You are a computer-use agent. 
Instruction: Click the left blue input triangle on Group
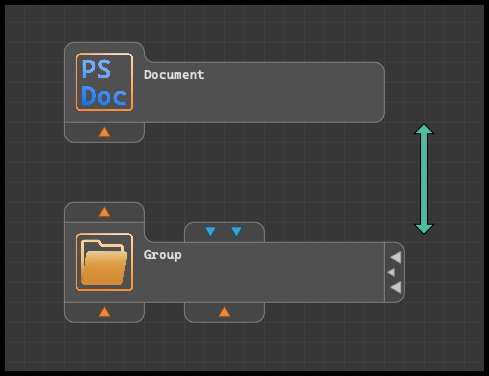pos(210,231)
